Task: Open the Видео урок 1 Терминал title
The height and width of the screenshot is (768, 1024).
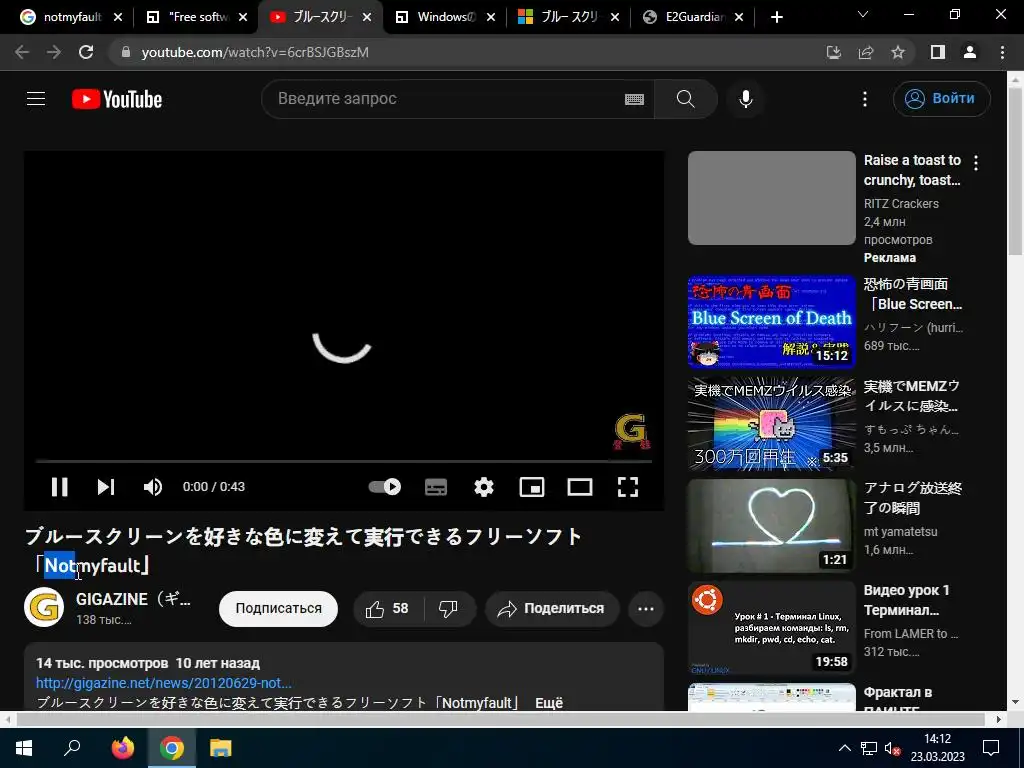Action: coord(906,600)
